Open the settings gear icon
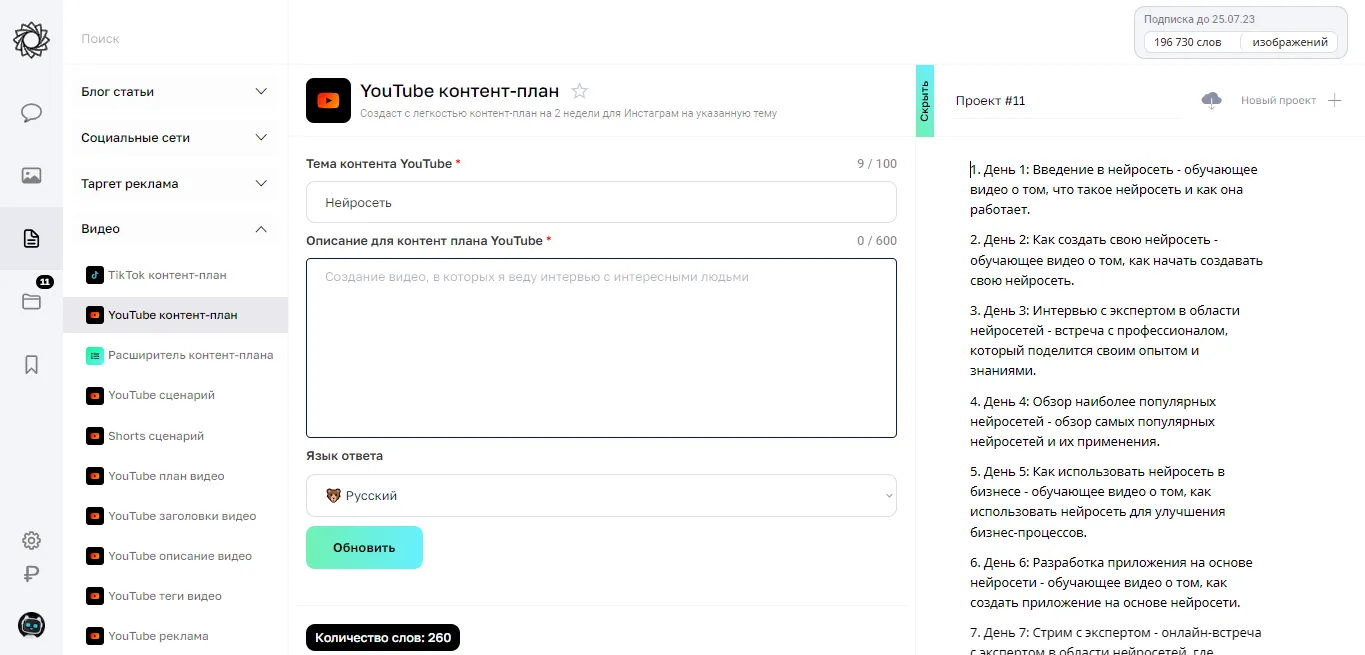The image size is (1365, 655). (31, 541)
